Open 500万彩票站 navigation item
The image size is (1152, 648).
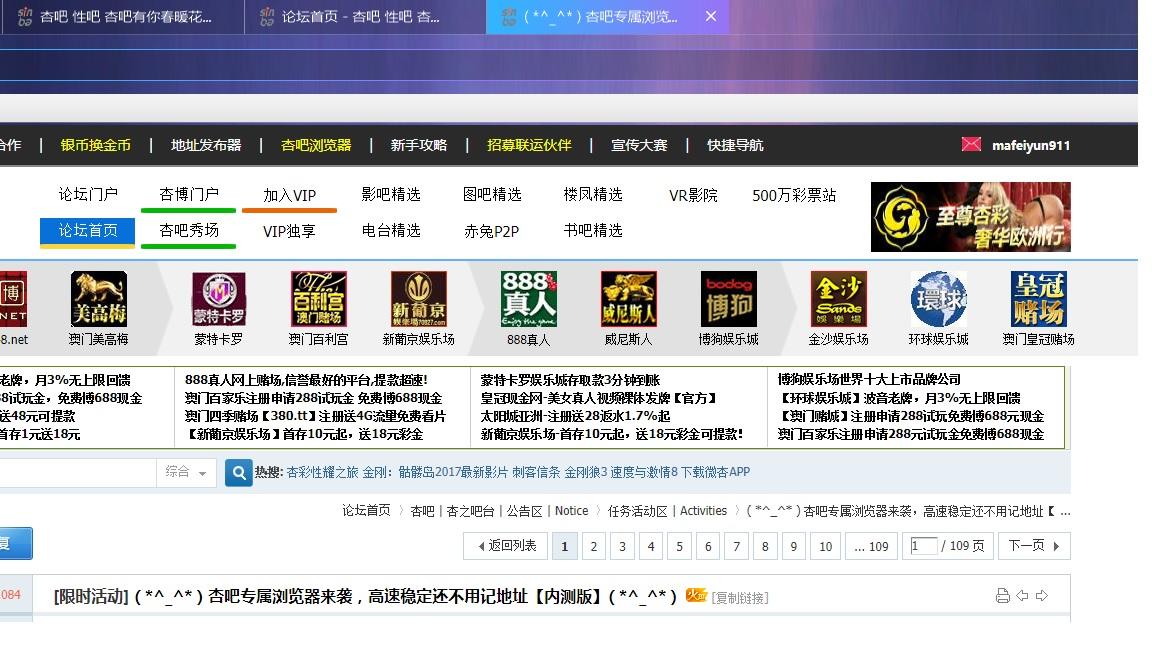[x=794, y=195]
